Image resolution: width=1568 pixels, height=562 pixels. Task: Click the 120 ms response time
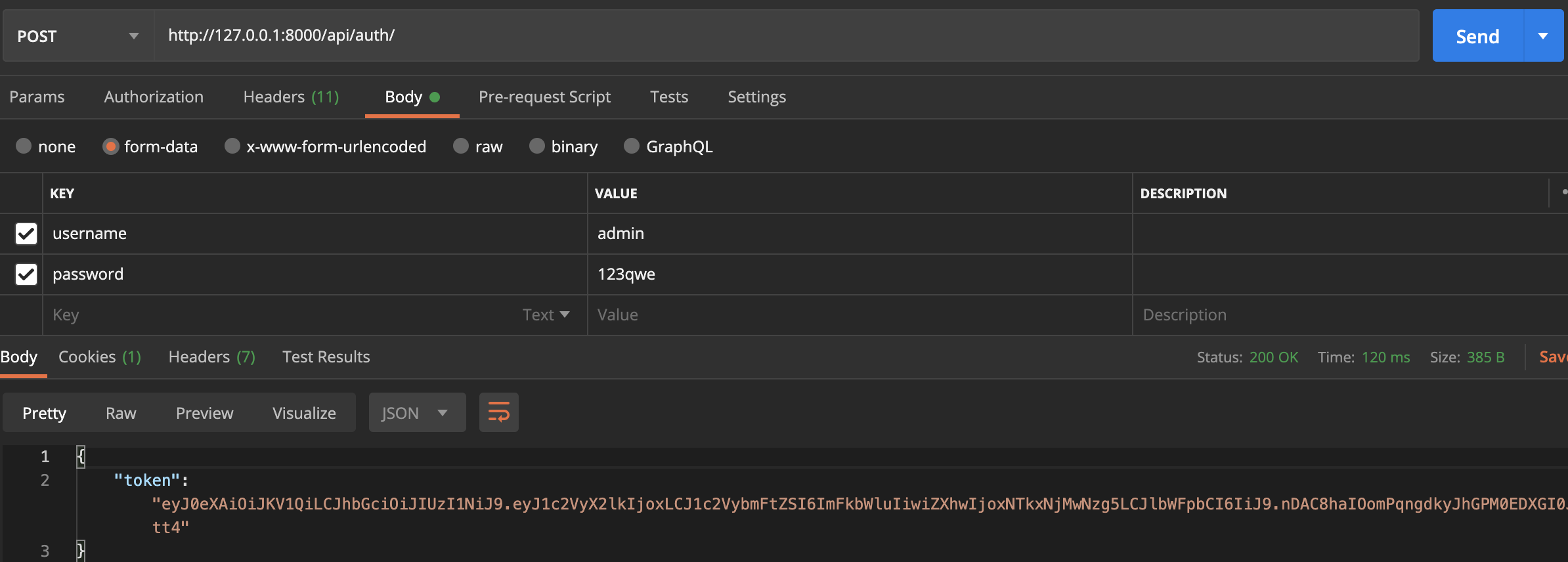click(x=1385, y=357)
